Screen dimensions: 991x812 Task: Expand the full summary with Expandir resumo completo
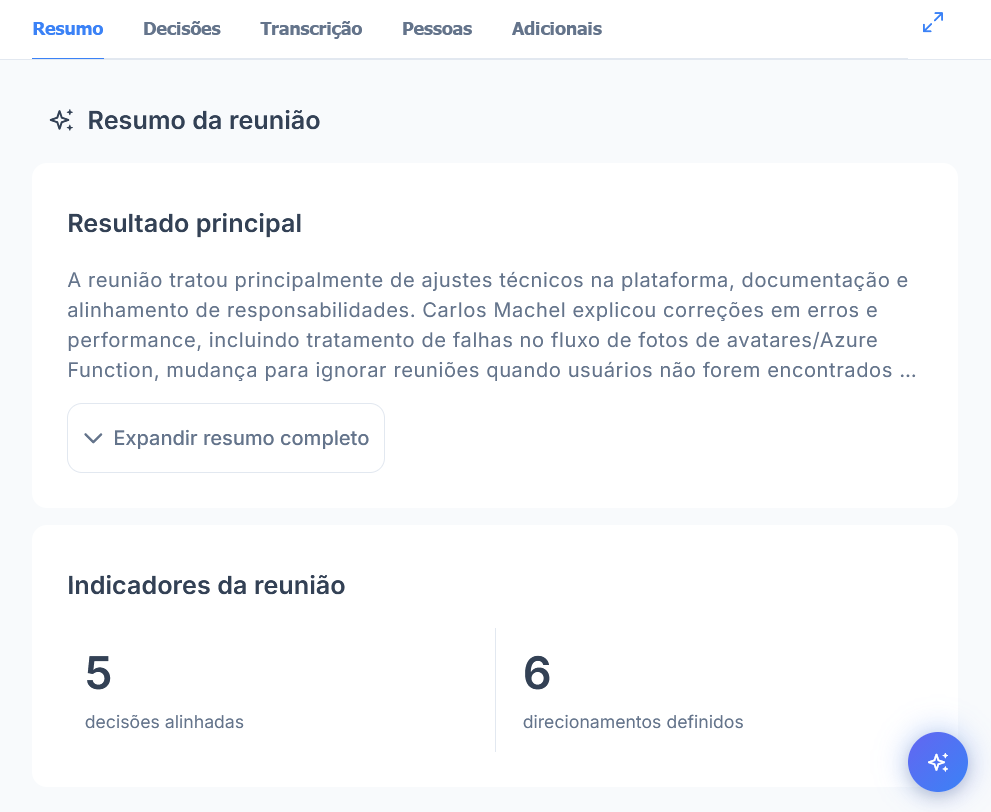pos(226,438)
